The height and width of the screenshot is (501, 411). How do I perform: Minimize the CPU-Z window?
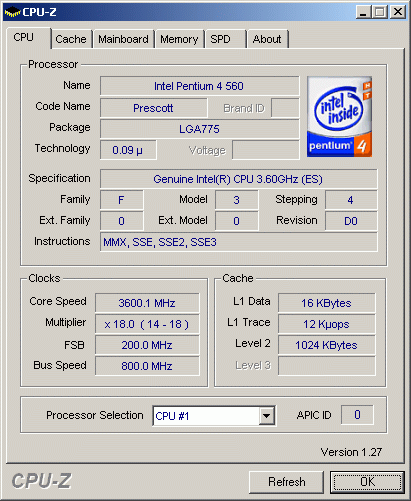[363, 12]
